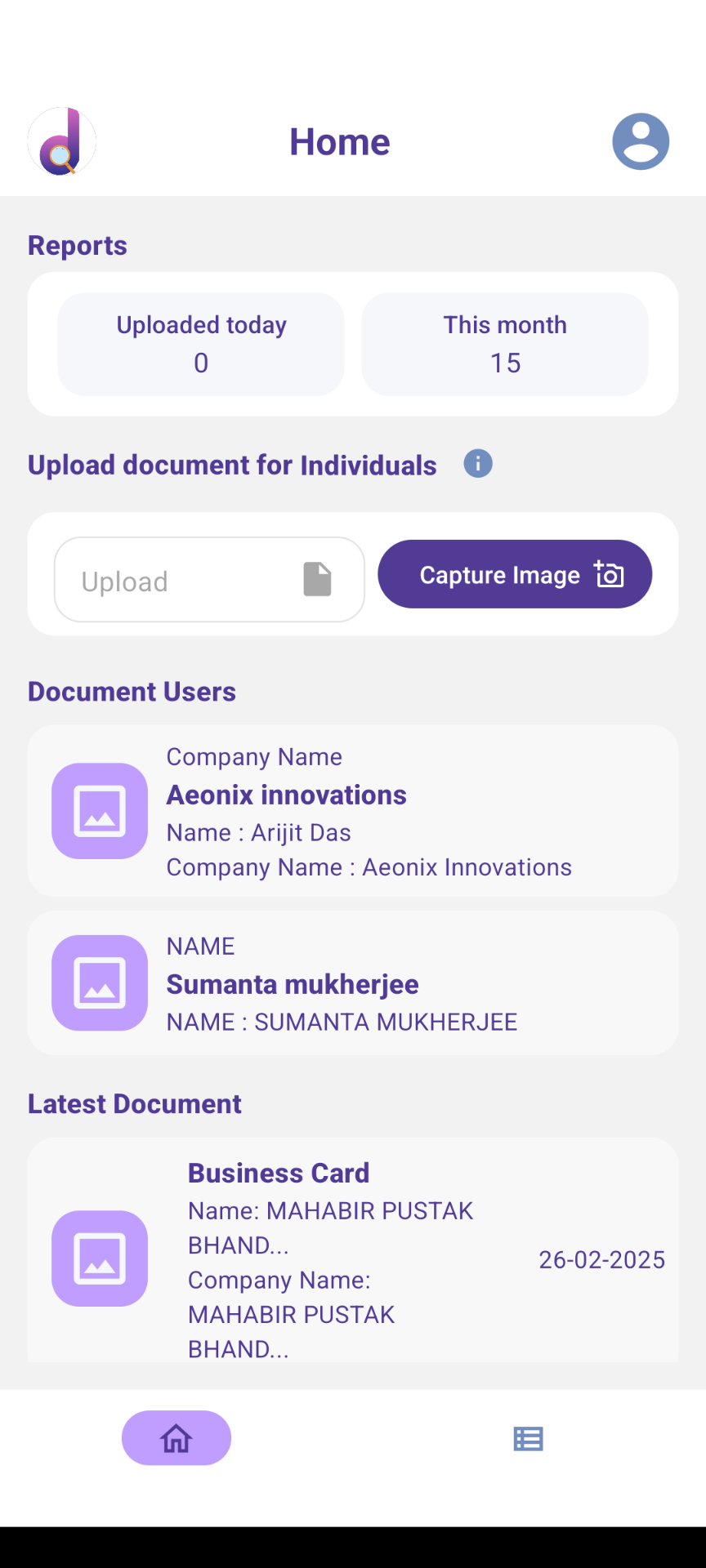
Task: Click the 26-02-2025 document date
Action: pos(601,1260)
